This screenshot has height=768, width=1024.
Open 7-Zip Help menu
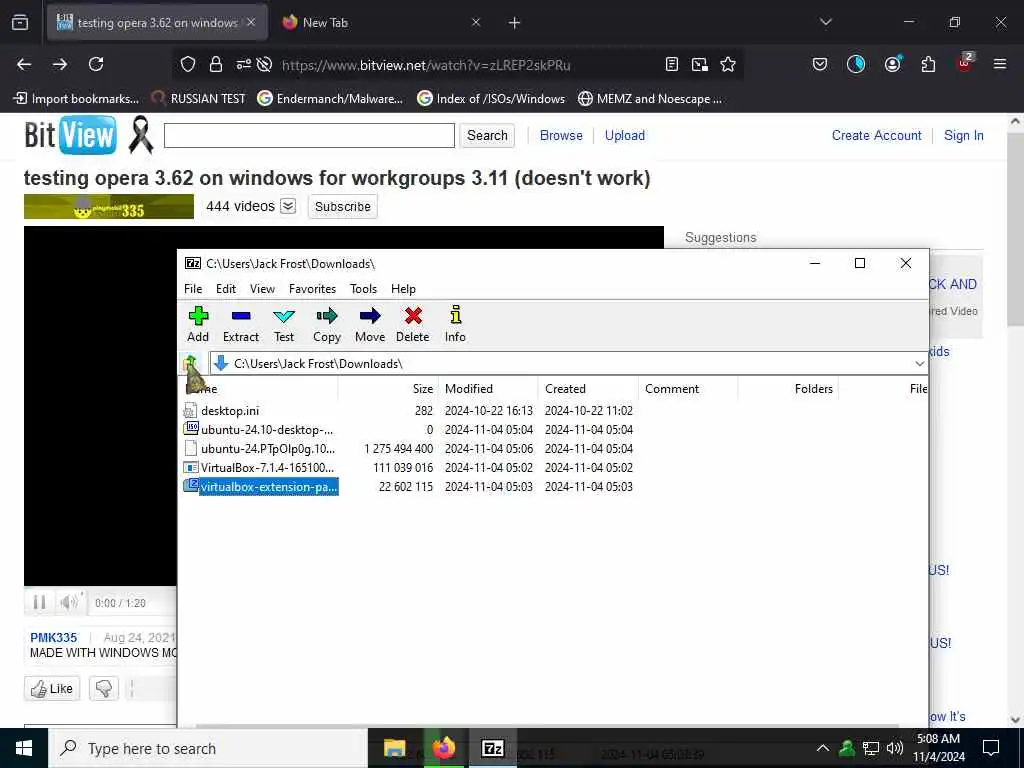[x=403, y=289]
